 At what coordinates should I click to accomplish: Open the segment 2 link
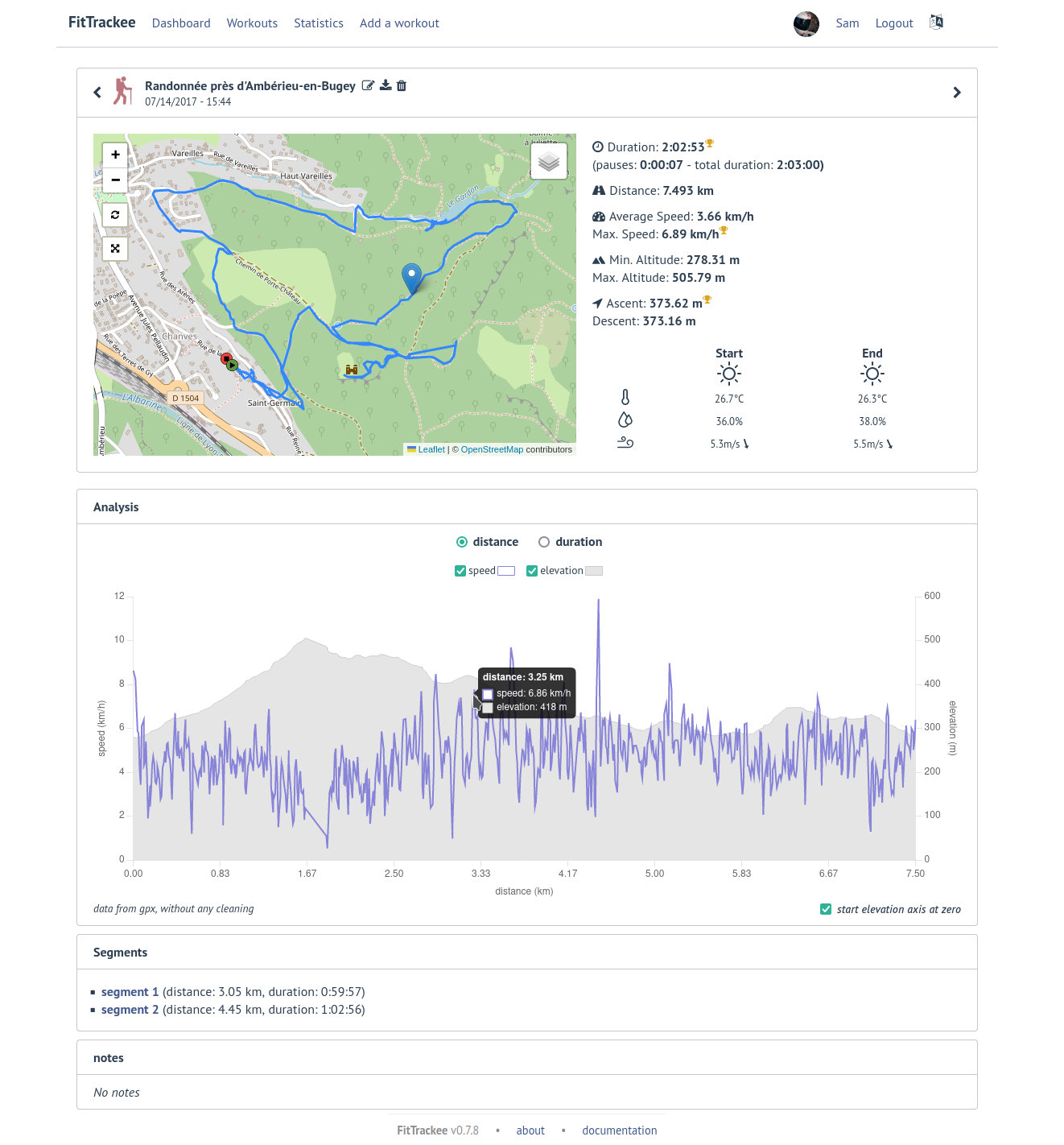[130, 1010]
